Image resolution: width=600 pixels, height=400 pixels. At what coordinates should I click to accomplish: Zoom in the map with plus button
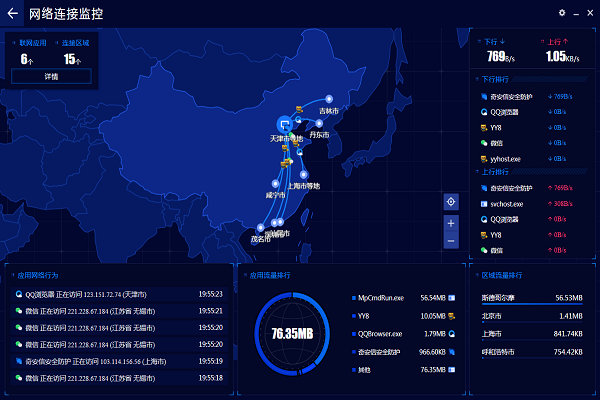(451, 223)
